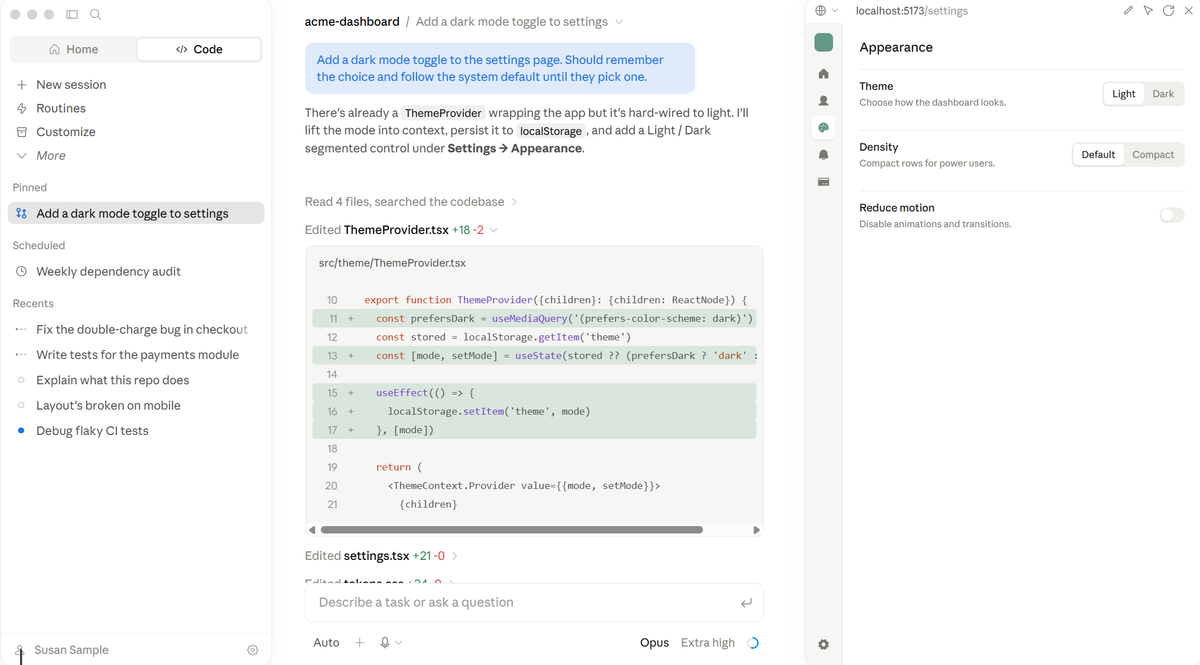The width and height of the screenshot is (1200, 665).
Task: Select the palette Appearance icon in preview sidebar
Action: click(x=824, y=128)
